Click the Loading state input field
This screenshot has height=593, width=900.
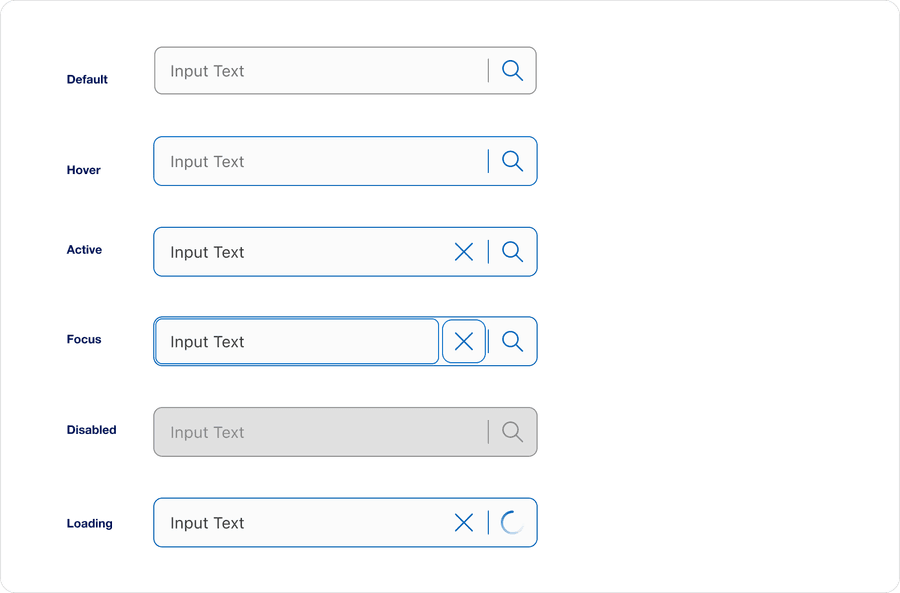(300, 522)
